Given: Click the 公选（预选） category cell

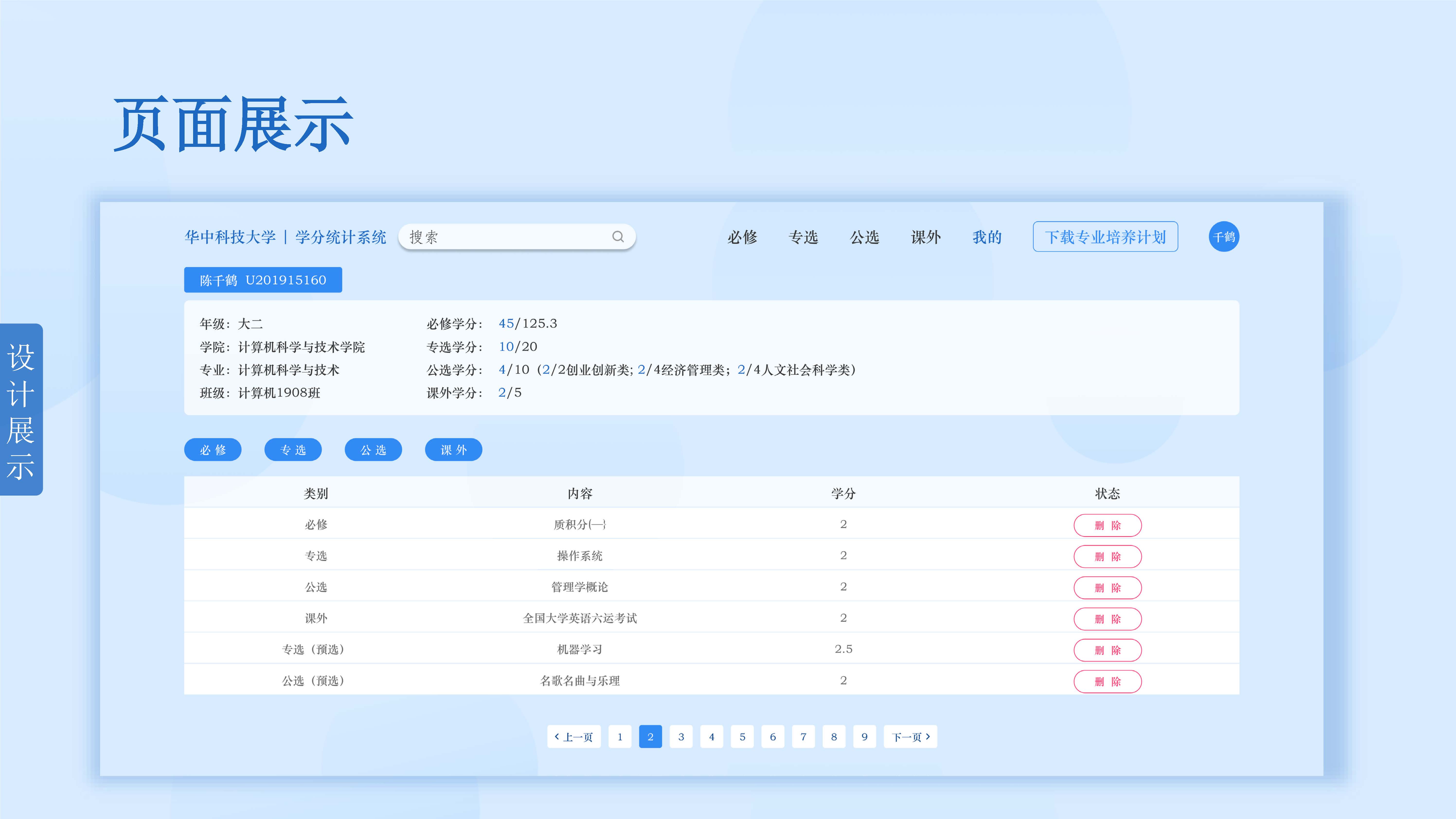Looking at the screenshot, I should pos(314,681).
